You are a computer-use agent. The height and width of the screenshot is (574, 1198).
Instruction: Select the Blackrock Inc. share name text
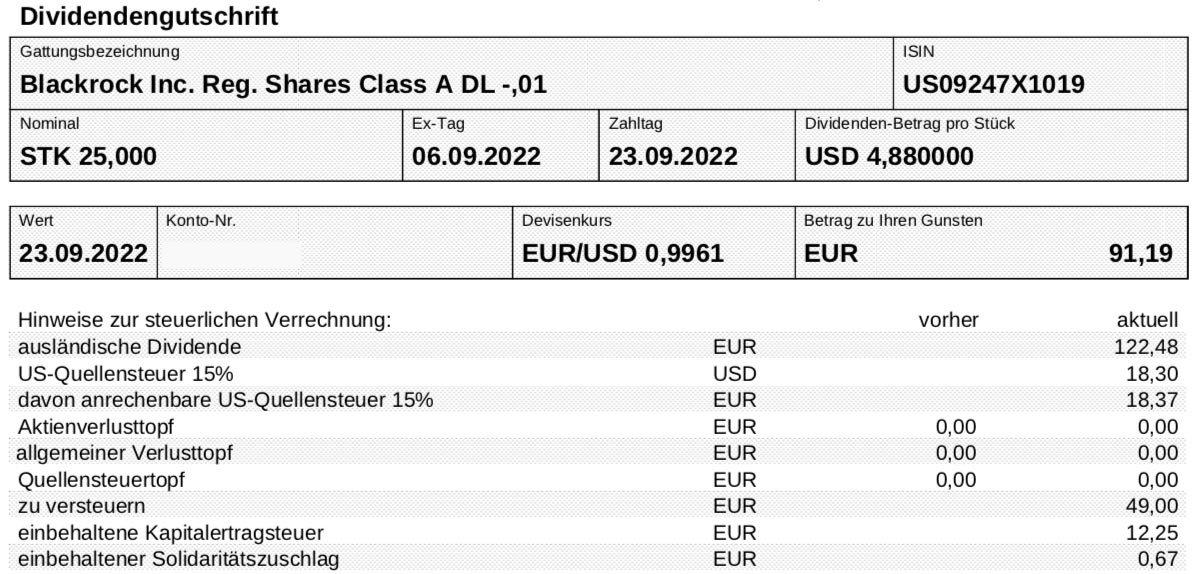pos(283,84)
